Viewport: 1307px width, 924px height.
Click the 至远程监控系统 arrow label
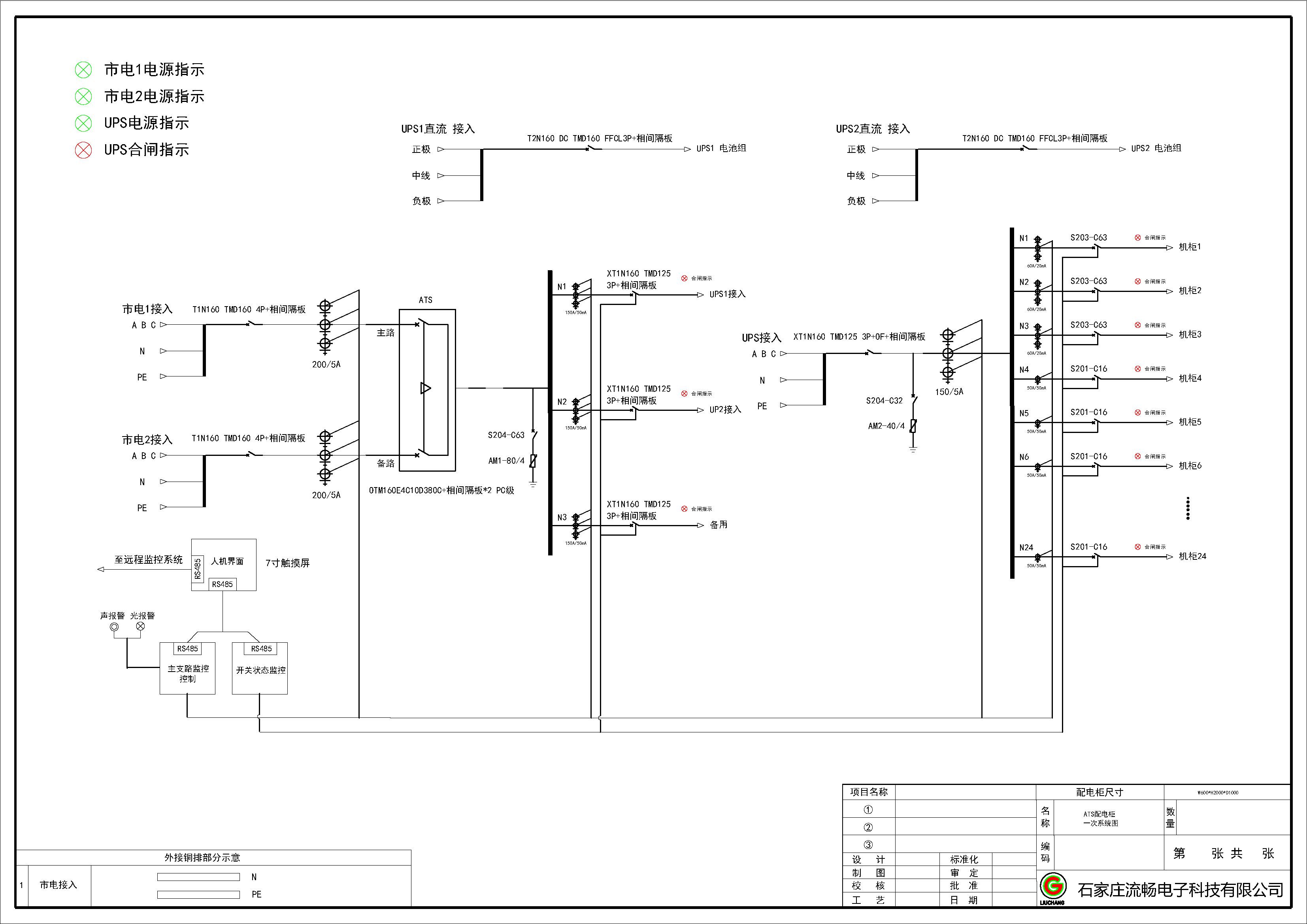[148, 560]
